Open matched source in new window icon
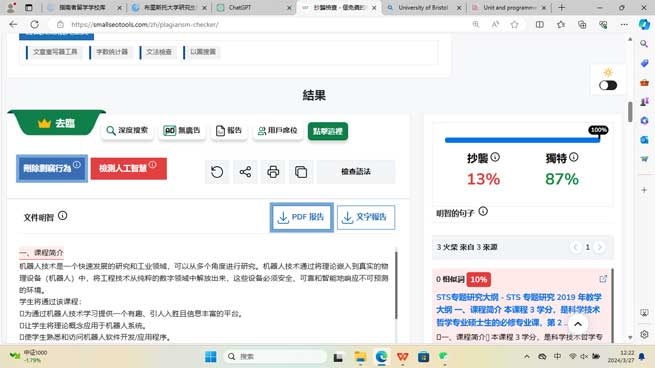655x368 pixels. click(603, 279)
